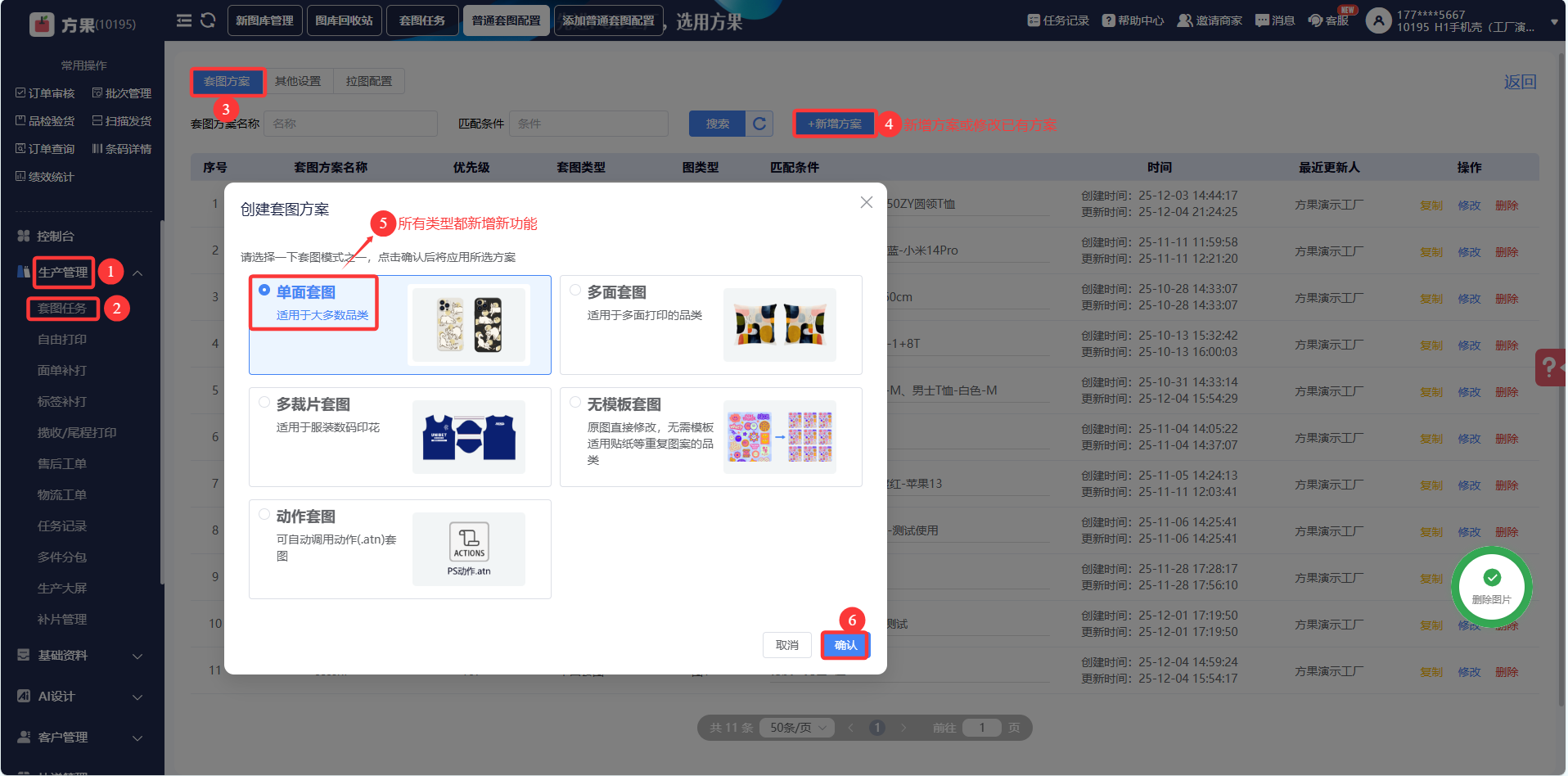Open the 拉图配置 tab
Viewport: 1568px width, 776px height.
(x=369, y=81)
